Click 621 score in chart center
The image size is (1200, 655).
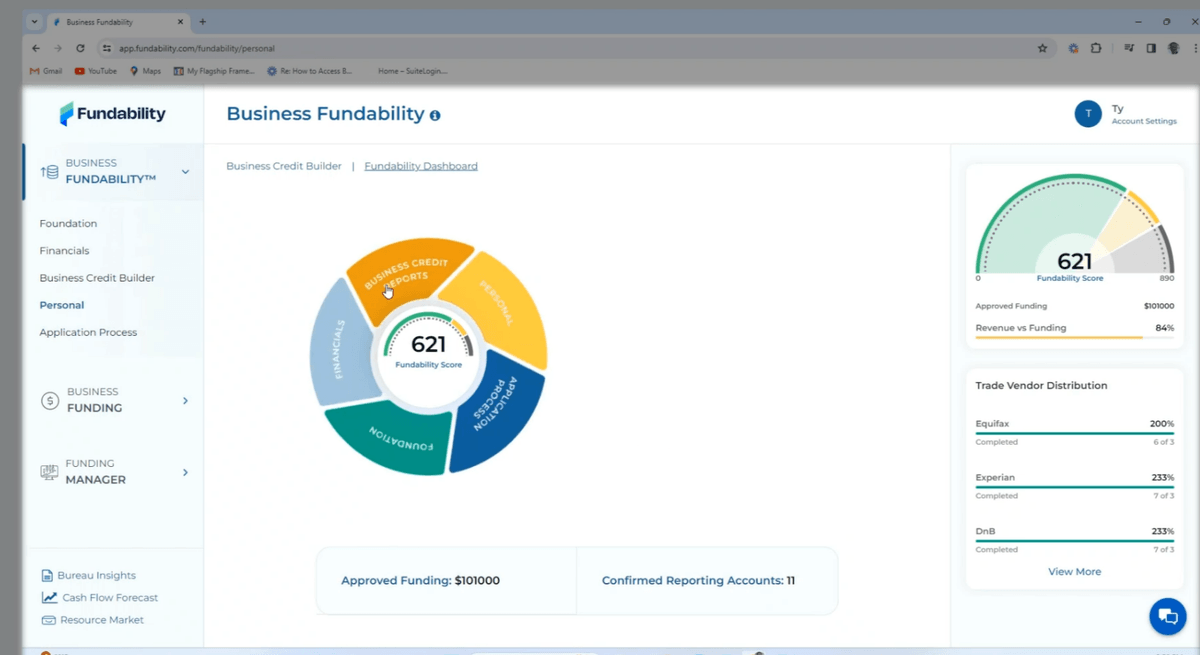[x=428, y=344]
